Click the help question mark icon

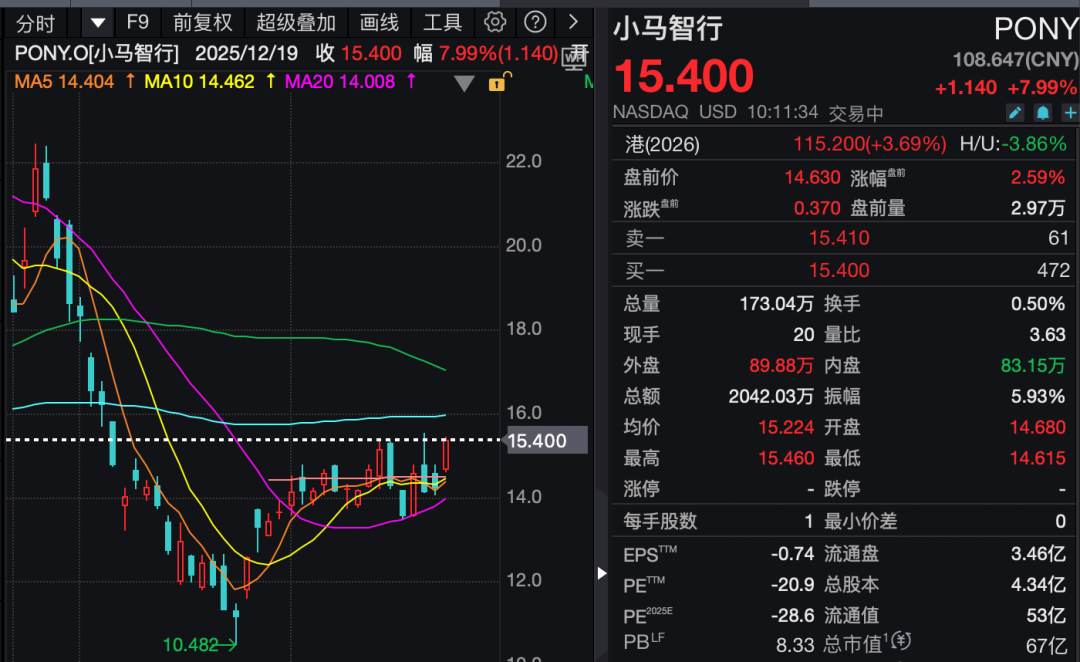[536, 22]
